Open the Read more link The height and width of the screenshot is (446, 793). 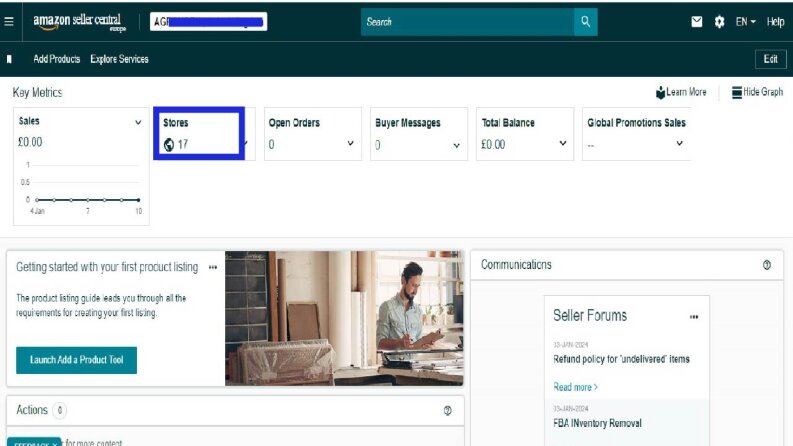click(x=576, y=387)
